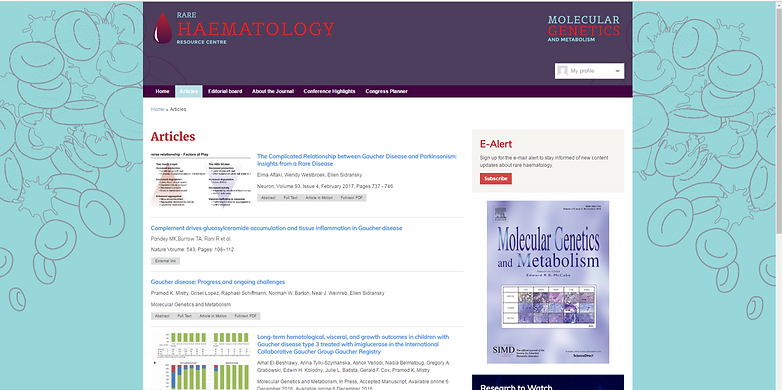
Task: Click Full Text button for the Neuron Volume 93 article
Action: 290,198
